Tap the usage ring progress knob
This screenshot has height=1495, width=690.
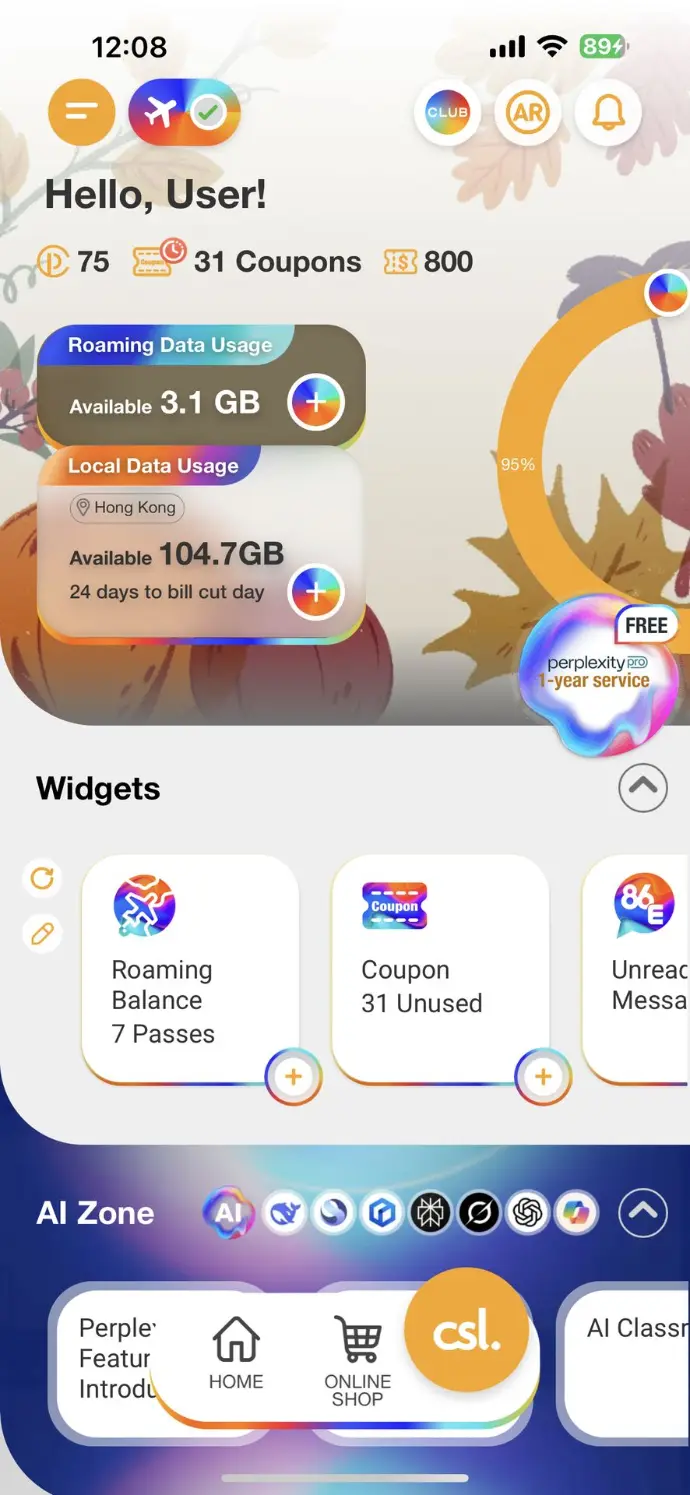point(667,294)
